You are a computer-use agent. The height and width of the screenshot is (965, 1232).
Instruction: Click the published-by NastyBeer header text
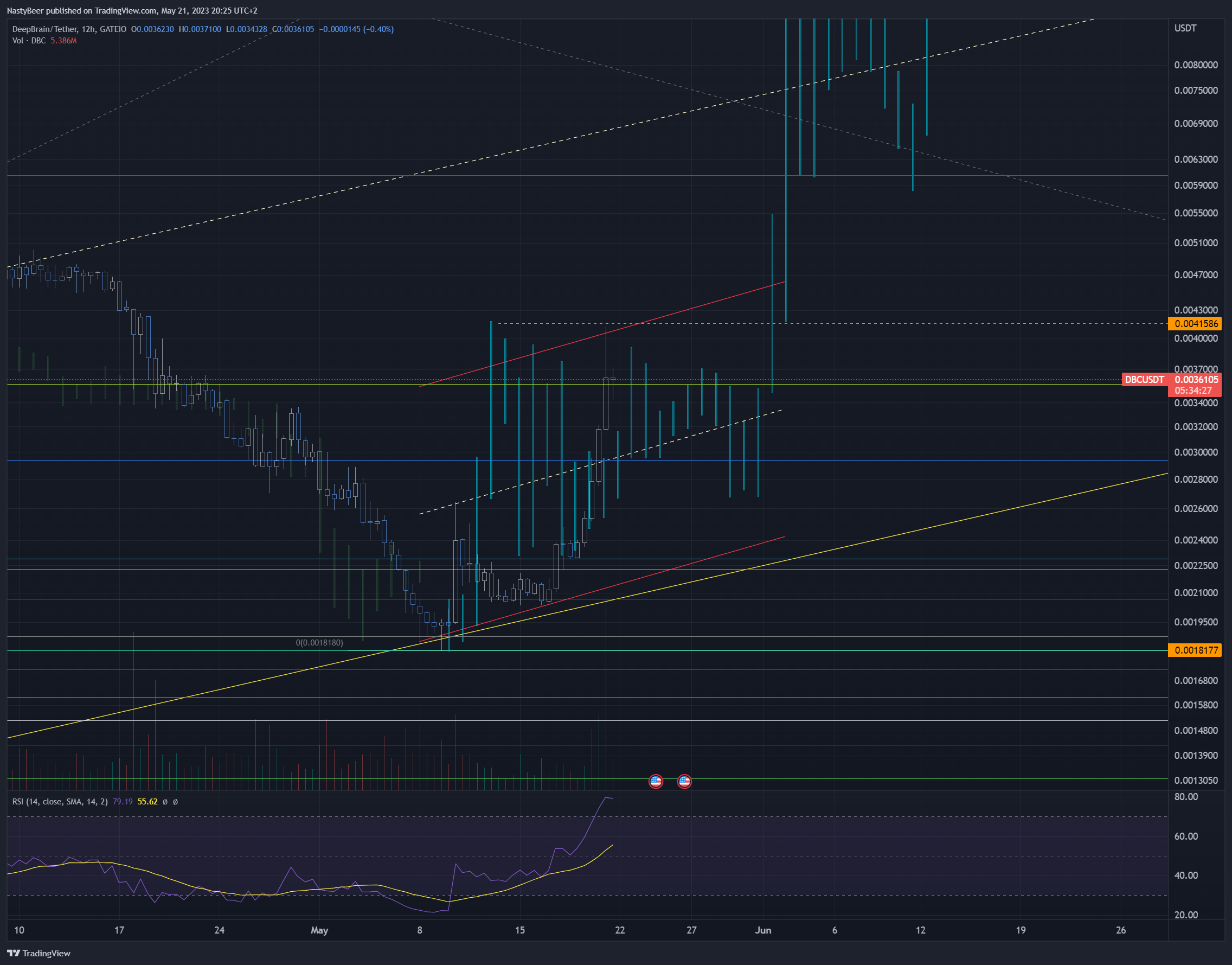132,11
